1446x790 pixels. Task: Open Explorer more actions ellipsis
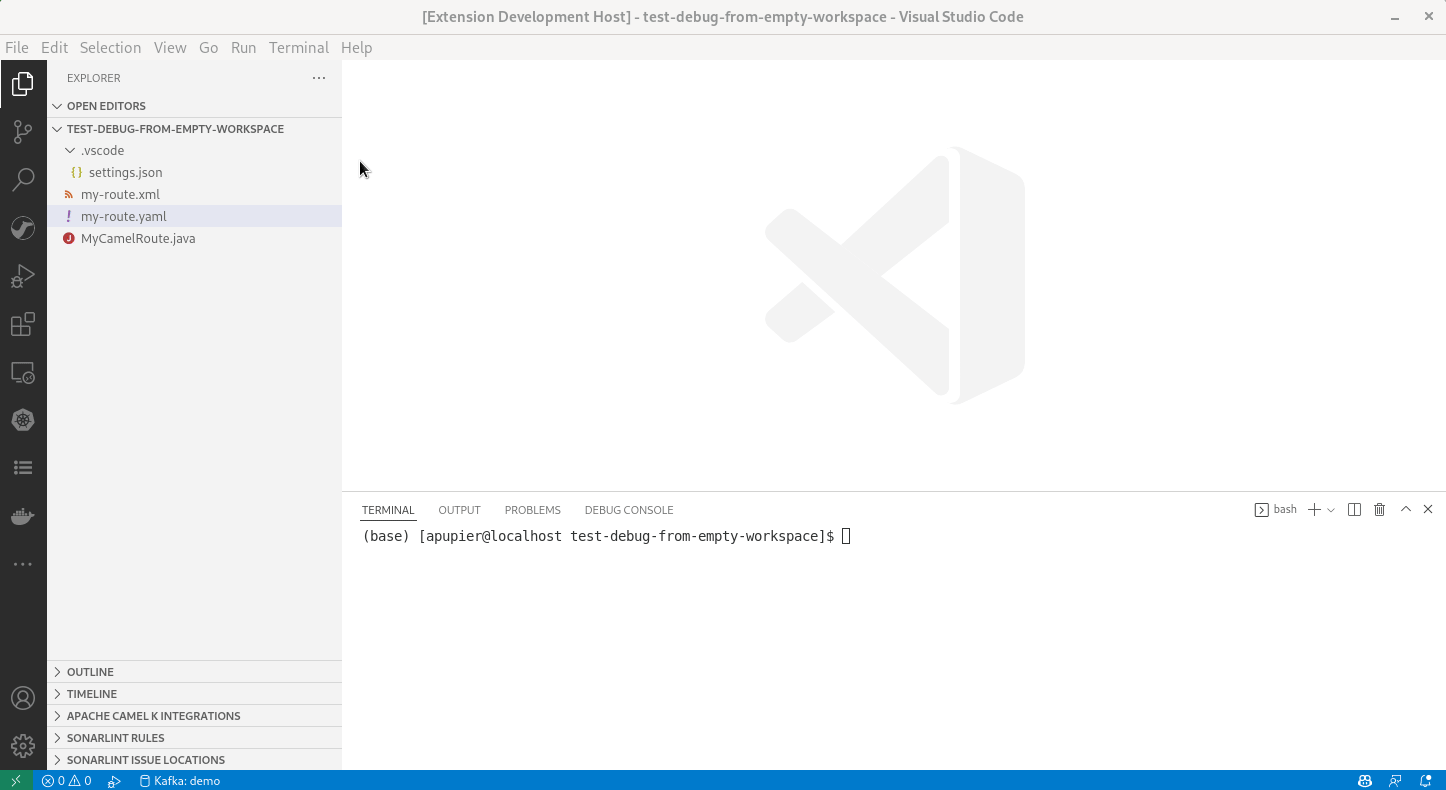click(319, 77)
